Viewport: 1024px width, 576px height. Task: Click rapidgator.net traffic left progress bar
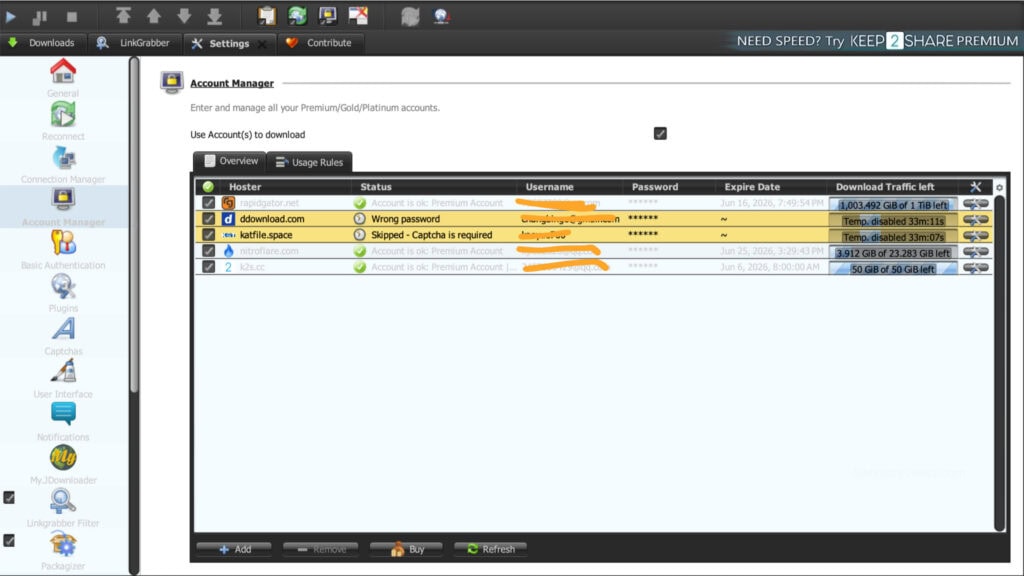pyautogui.click(x=893, y=204)
